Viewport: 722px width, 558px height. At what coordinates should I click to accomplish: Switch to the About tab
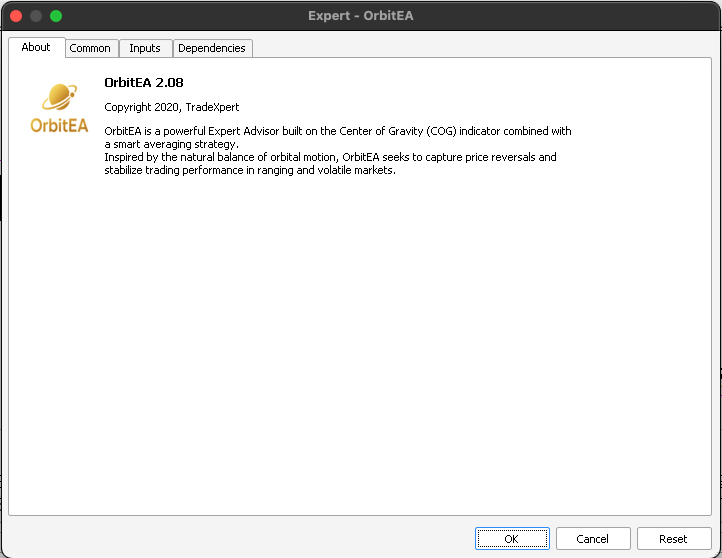point(36,47)
